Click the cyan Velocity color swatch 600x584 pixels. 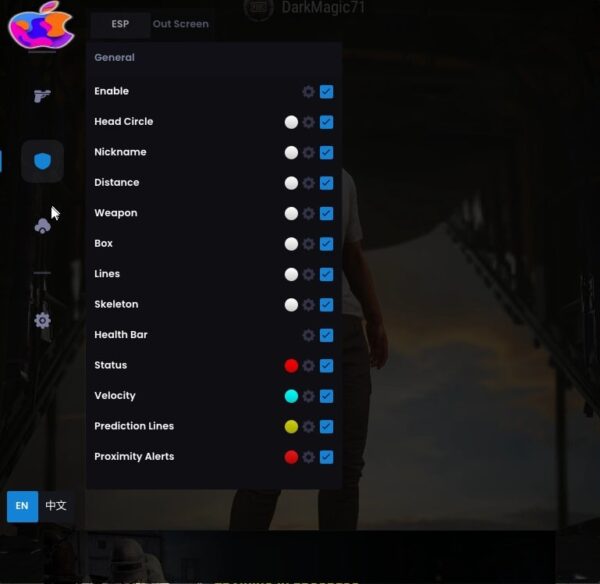tap(291, 396)
